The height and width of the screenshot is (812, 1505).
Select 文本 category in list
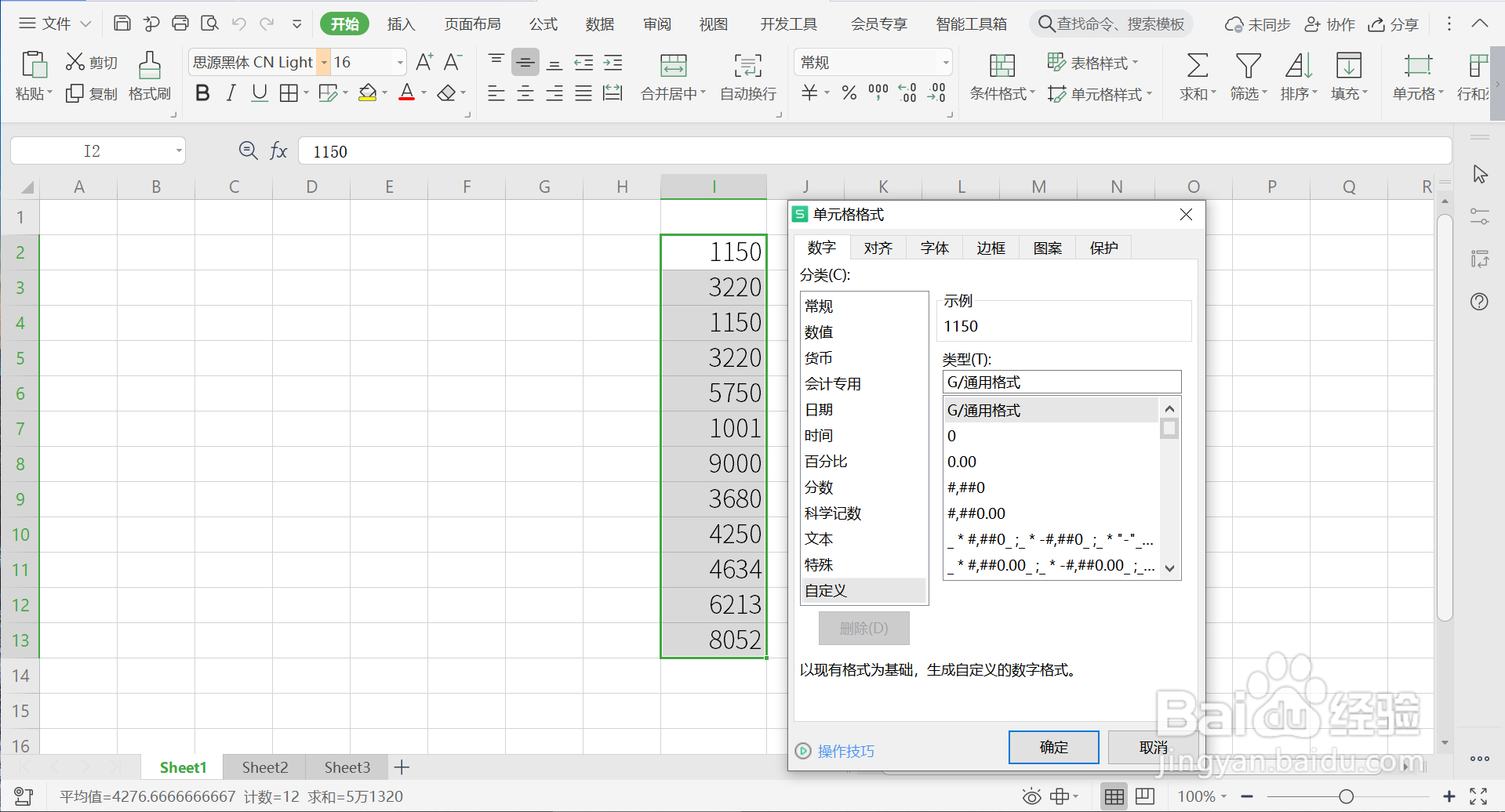pos(863,538)
